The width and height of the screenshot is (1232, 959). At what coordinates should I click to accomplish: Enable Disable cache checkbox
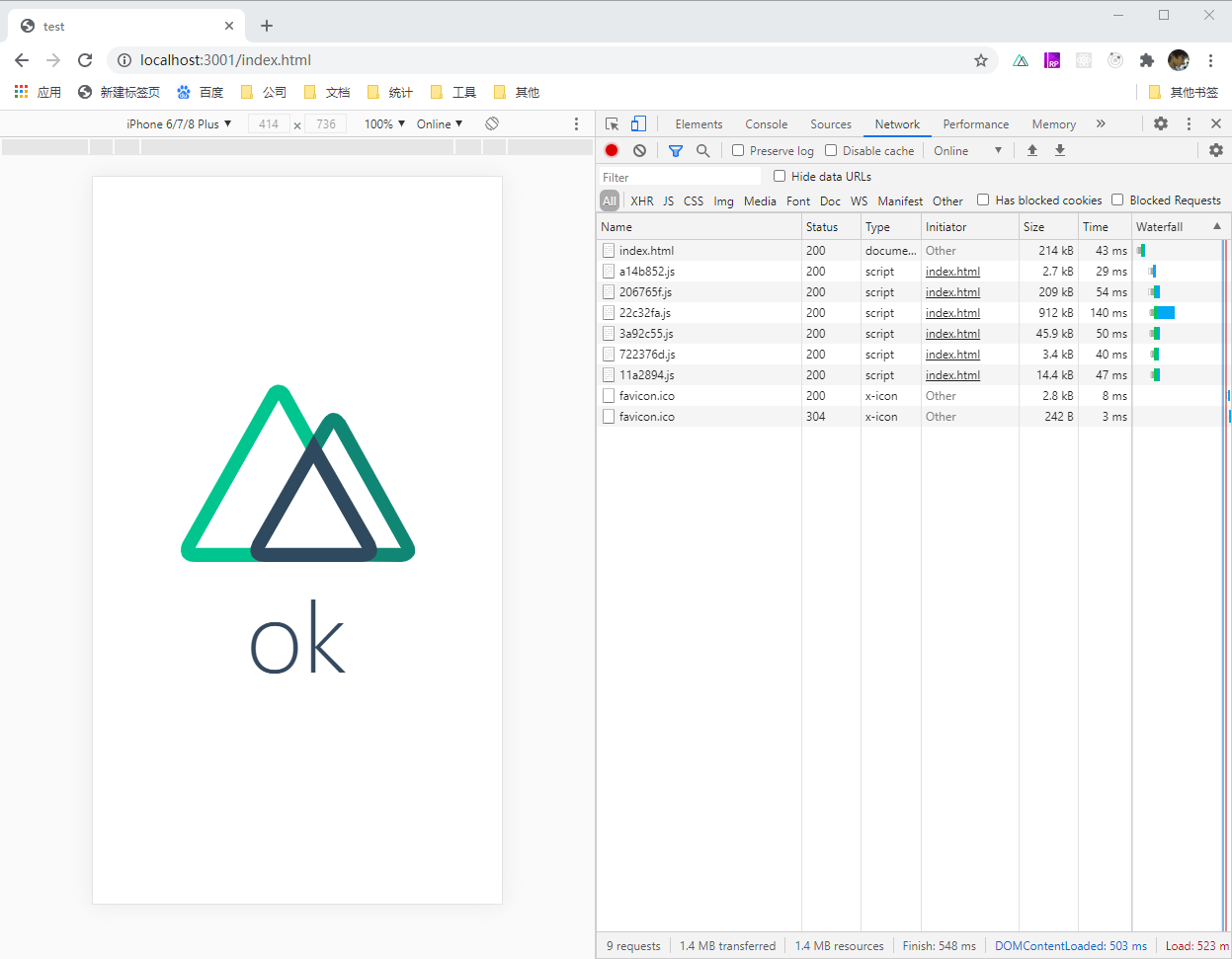coord(831,150)
